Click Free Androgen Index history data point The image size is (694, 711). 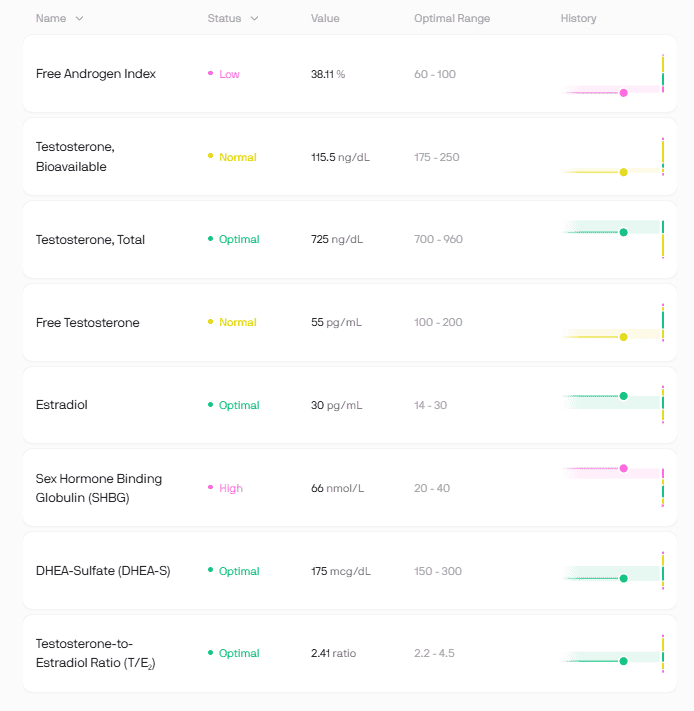(623, 92)
